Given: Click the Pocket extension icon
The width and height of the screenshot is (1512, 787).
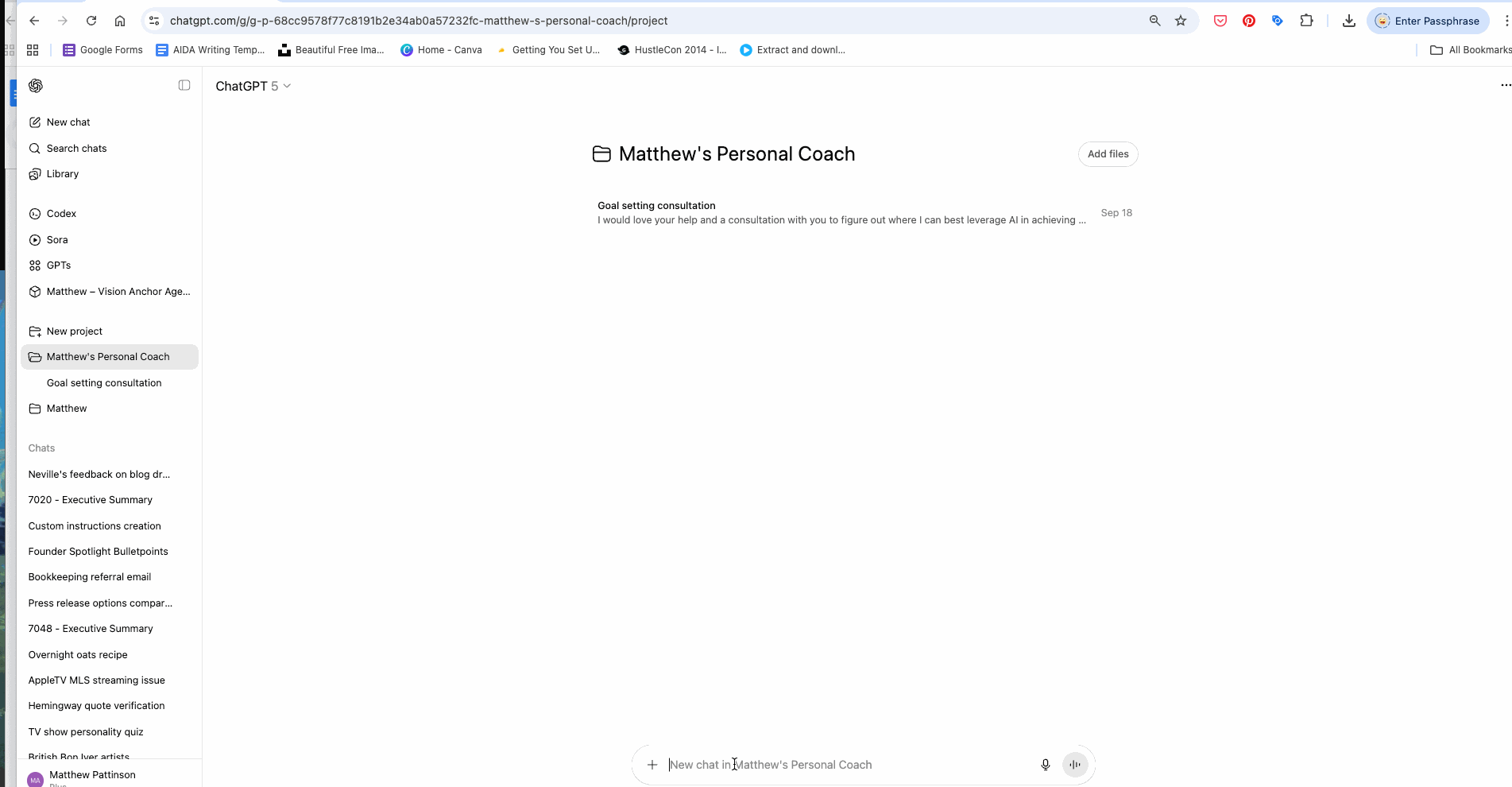Looking at the screenshot, I should tap(1220, 21).
